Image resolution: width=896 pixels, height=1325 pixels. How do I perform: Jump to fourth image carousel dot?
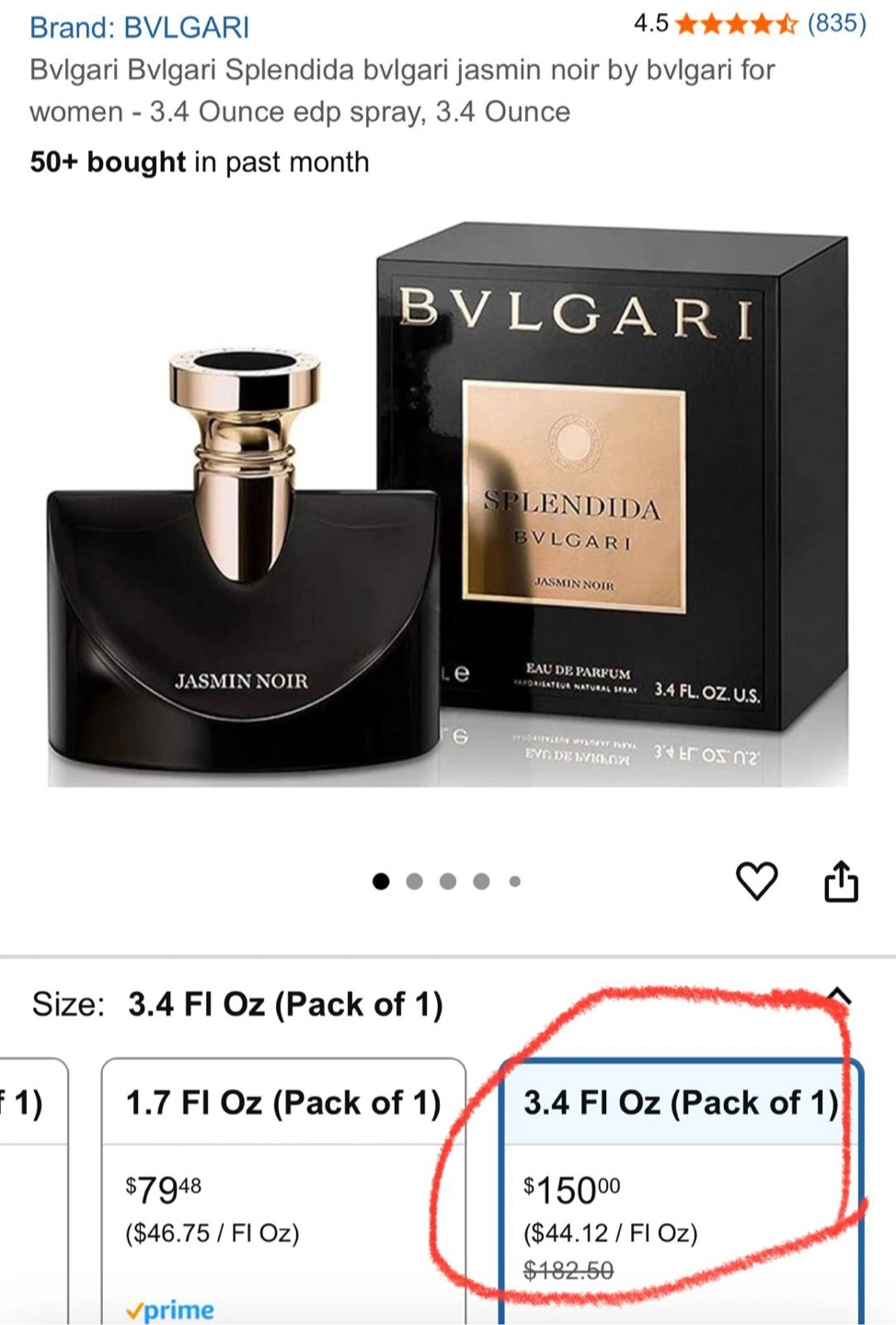click(481, 881)
